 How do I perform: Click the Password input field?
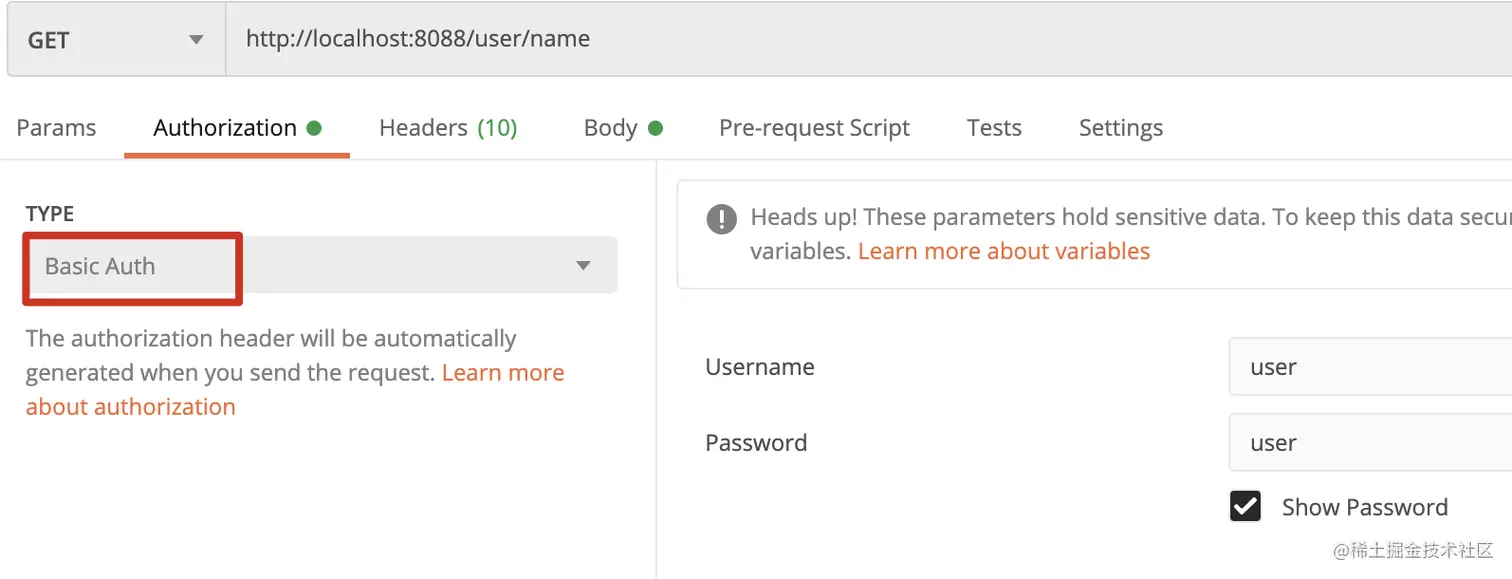[x=1370, y=443]
